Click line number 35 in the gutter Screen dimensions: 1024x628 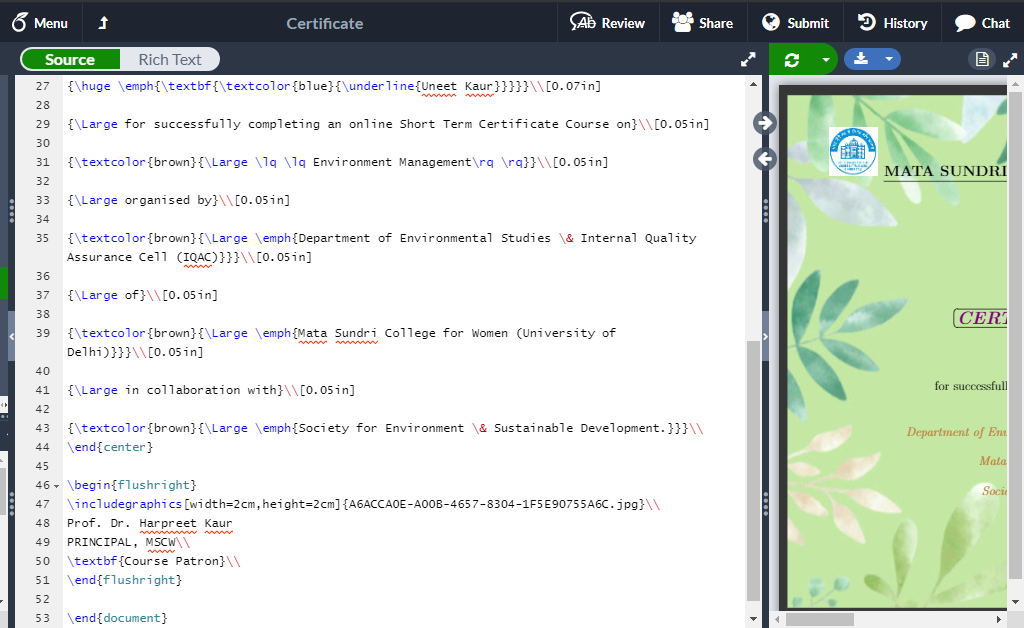[x=42, y=238]
